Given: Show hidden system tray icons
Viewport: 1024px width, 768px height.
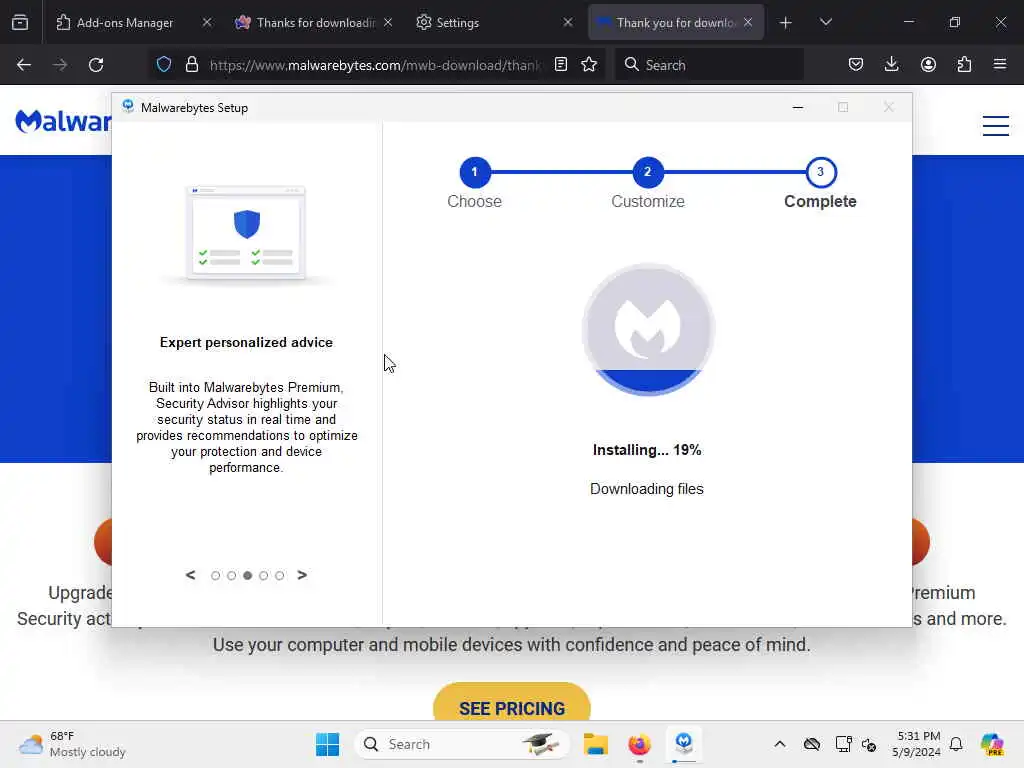Looking at the screenshot, I should 780,744.
